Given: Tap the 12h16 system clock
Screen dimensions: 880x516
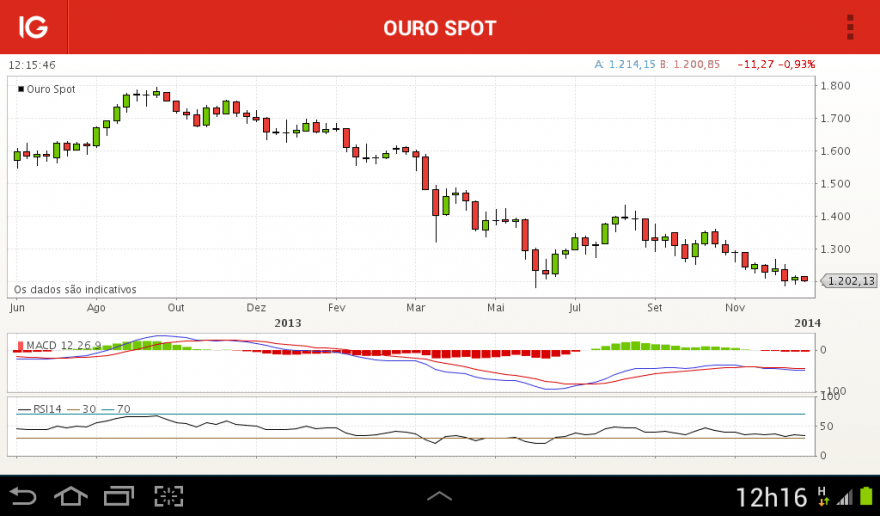Looking at the screenshot, I should (771, 497).
